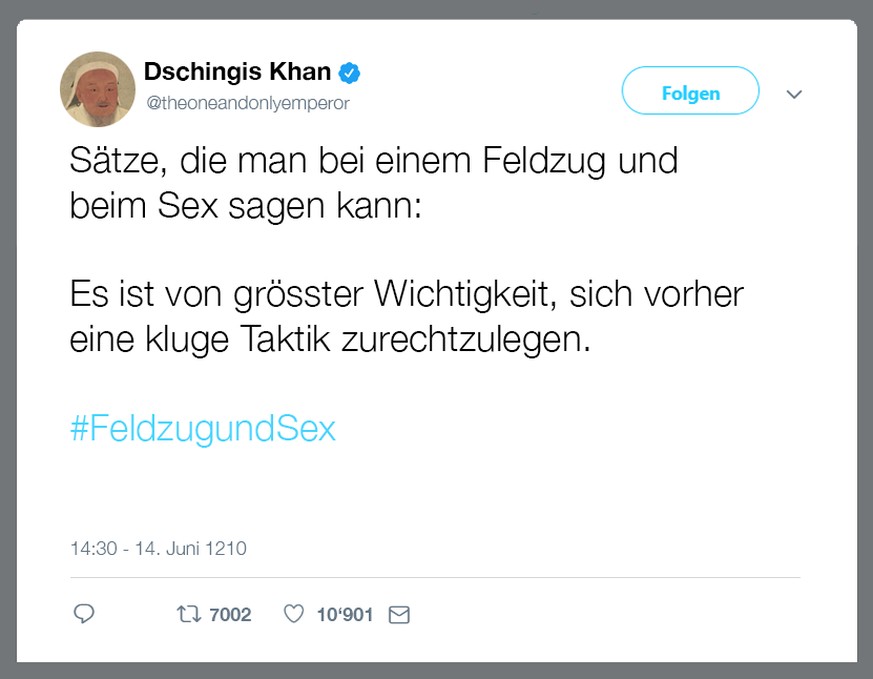View the 10'901 likes count
The height and width of the screenshot is (679, 873).
(x=344, y=615)
